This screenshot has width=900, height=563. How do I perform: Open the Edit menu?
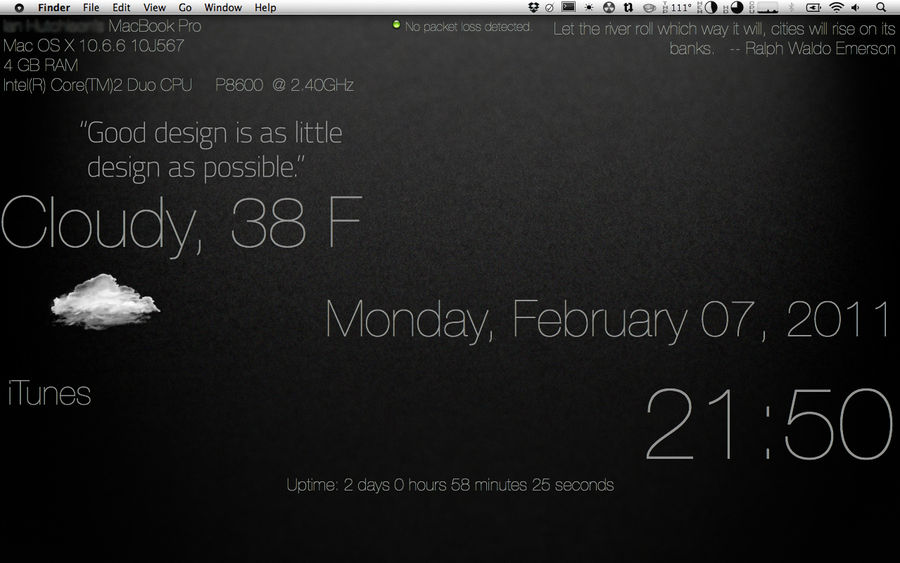coord(121,7)
